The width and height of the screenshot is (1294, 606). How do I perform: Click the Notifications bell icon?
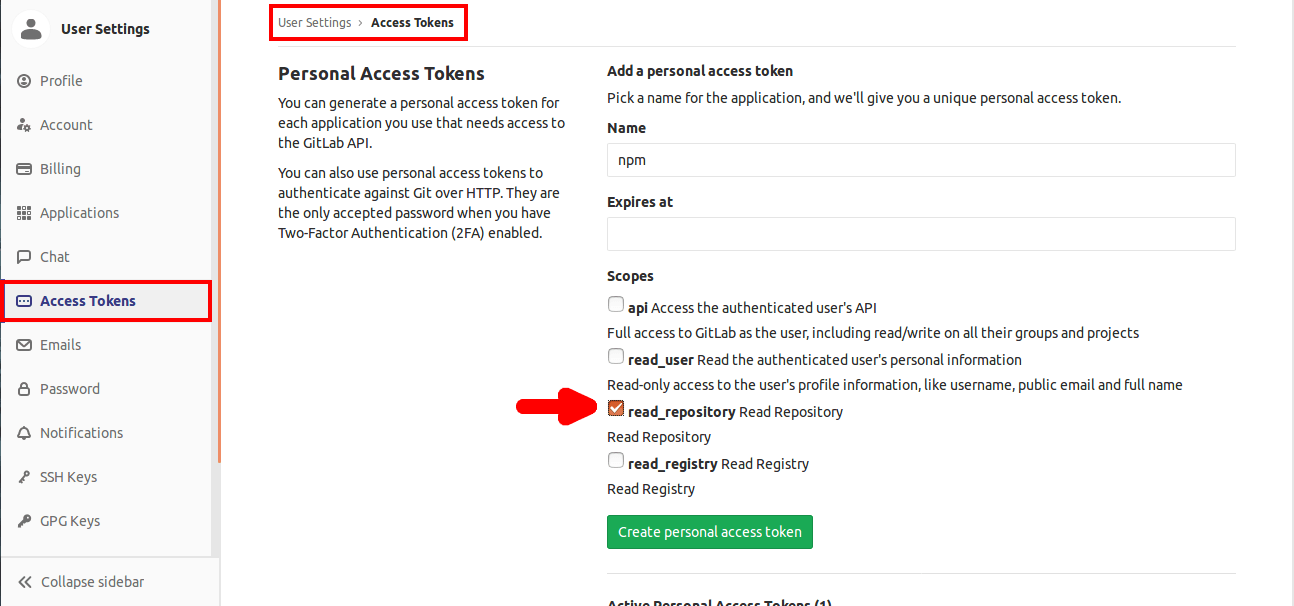[x=24, y=433]
